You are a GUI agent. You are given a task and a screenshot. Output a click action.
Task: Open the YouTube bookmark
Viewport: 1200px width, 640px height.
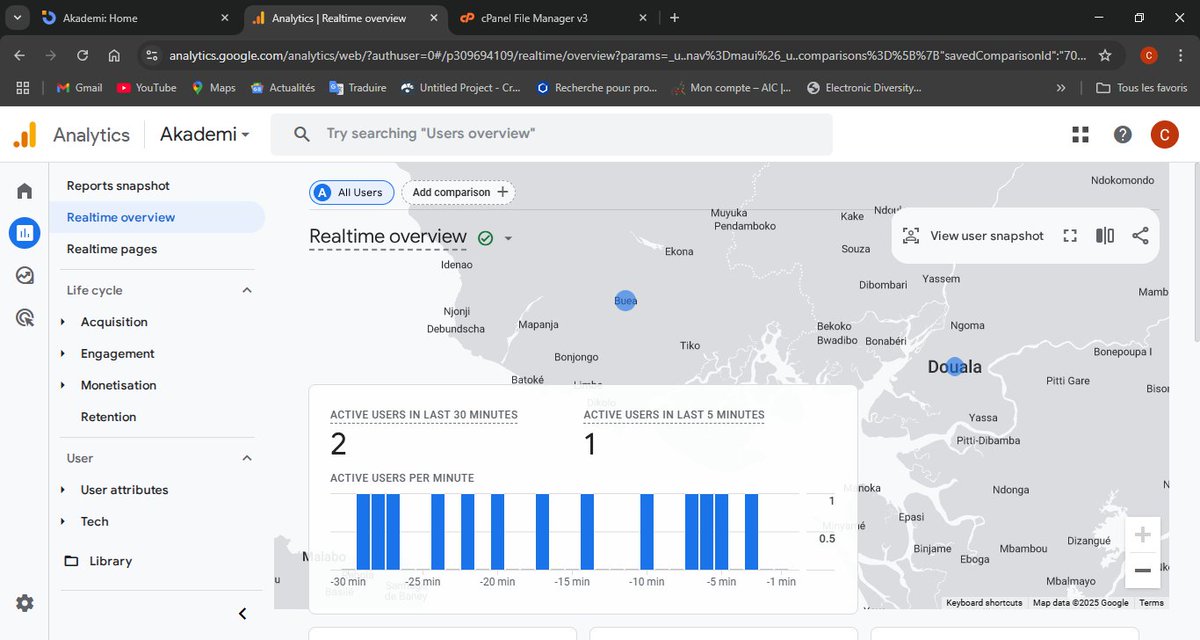[x=147, y=88]
